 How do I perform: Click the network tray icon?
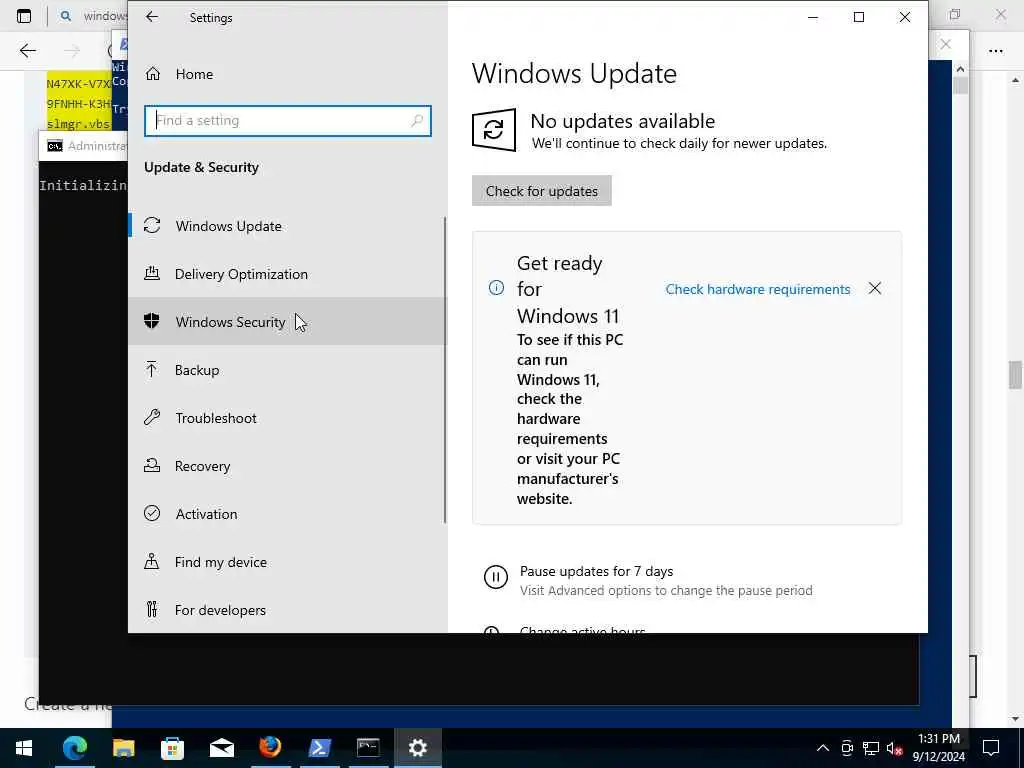tap(871, 748)
